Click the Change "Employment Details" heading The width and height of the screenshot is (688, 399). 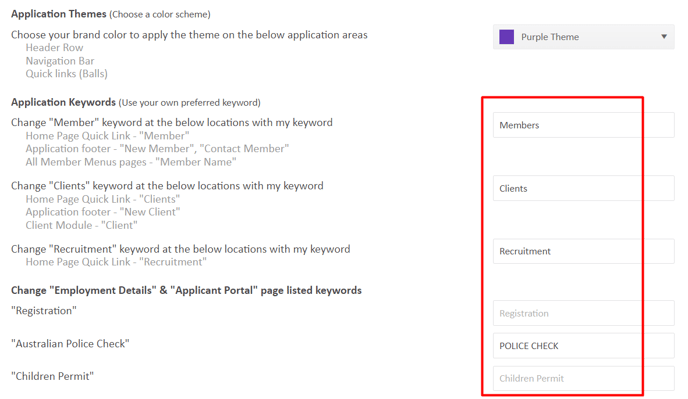pyautogui.click(x=186, y=290)
